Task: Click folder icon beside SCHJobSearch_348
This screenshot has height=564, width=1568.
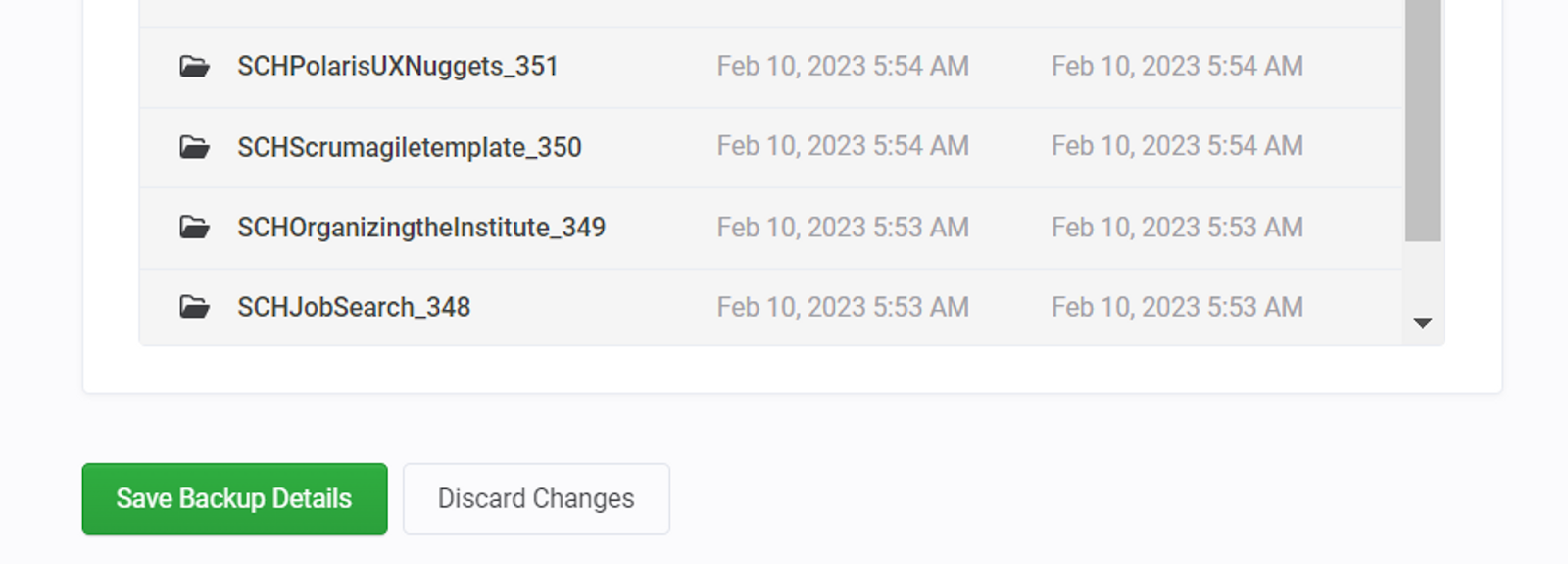Action: pyautogui.click(x=194, y=307)
